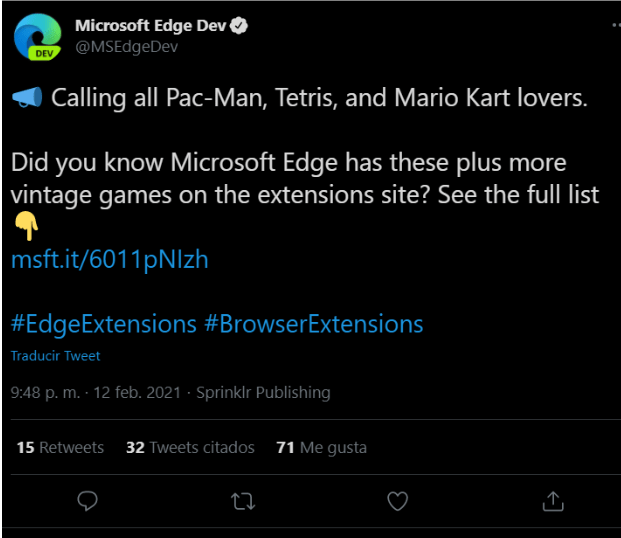This screenshot has width=621, height=538.
Task: Click the reply speech bubble icon
Action: pyautogui.click(x=88, y=499)
